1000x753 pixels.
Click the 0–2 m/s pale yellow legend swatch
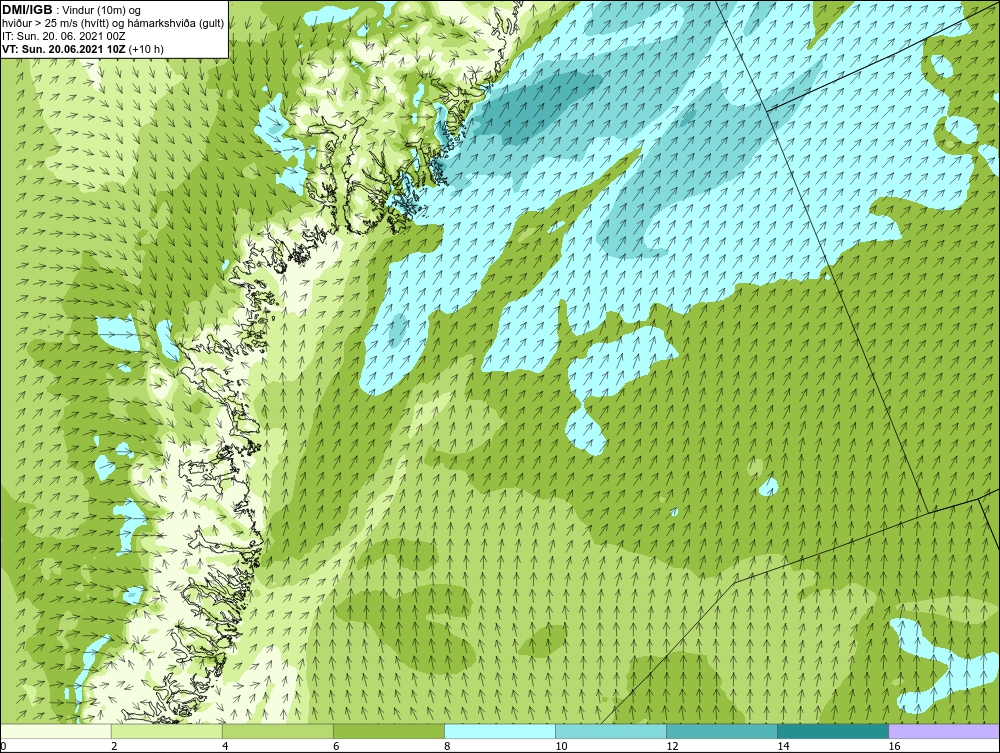[55, 731]
